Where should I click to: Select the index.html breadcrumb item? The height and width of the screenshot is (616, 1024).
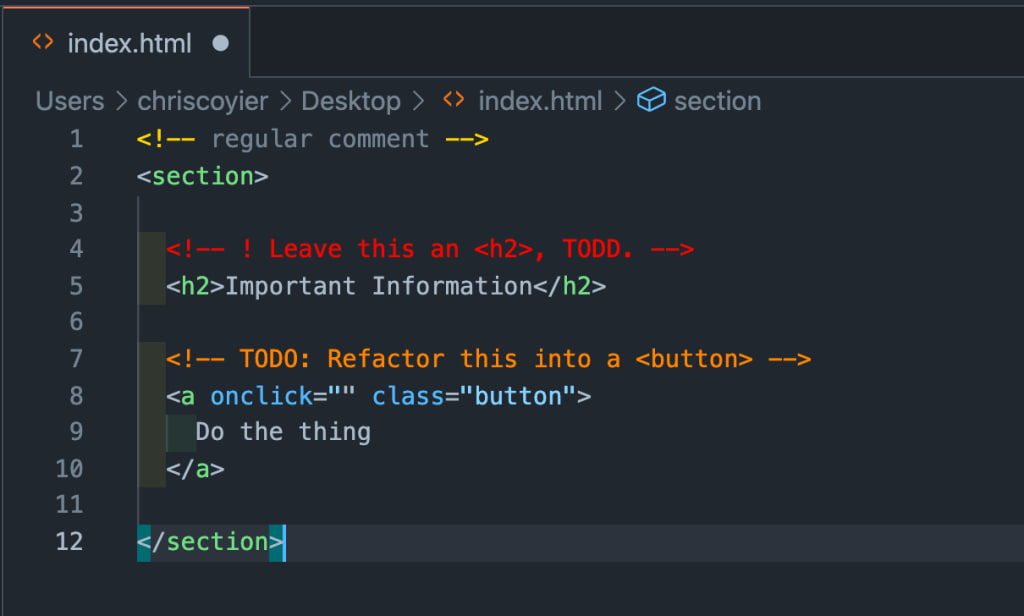click(540, 101)
